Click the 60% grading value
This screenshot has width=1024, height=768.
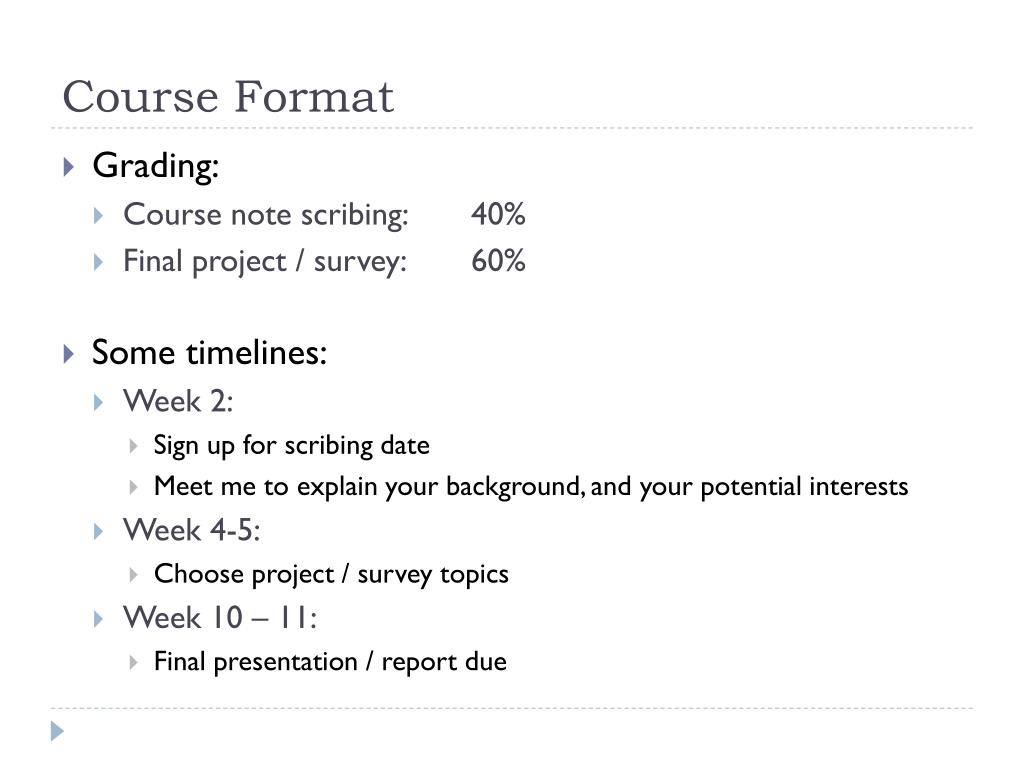[498, 261]
